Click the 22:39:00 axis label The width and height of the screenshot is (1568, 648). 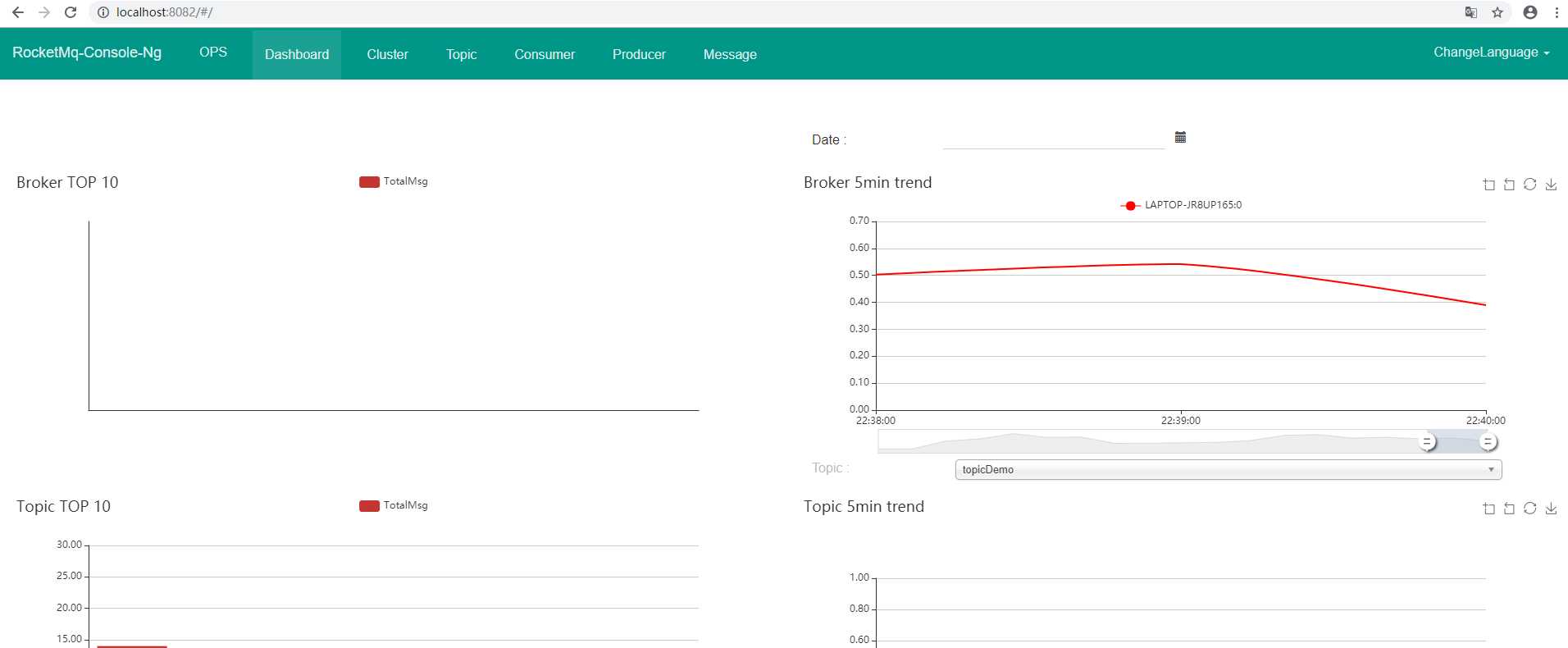pos(1181,421)
